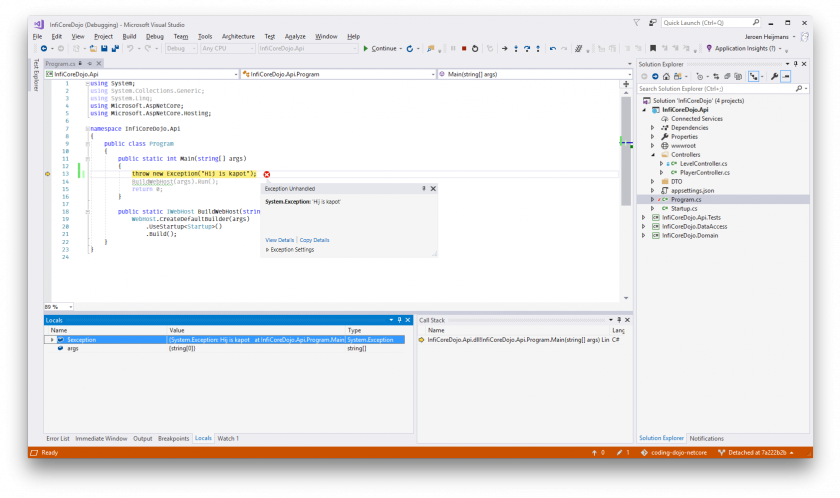Screen dimensions: 840x498
Task: Expand the InfiCoreDojo.Domain project
Action: 643,235
